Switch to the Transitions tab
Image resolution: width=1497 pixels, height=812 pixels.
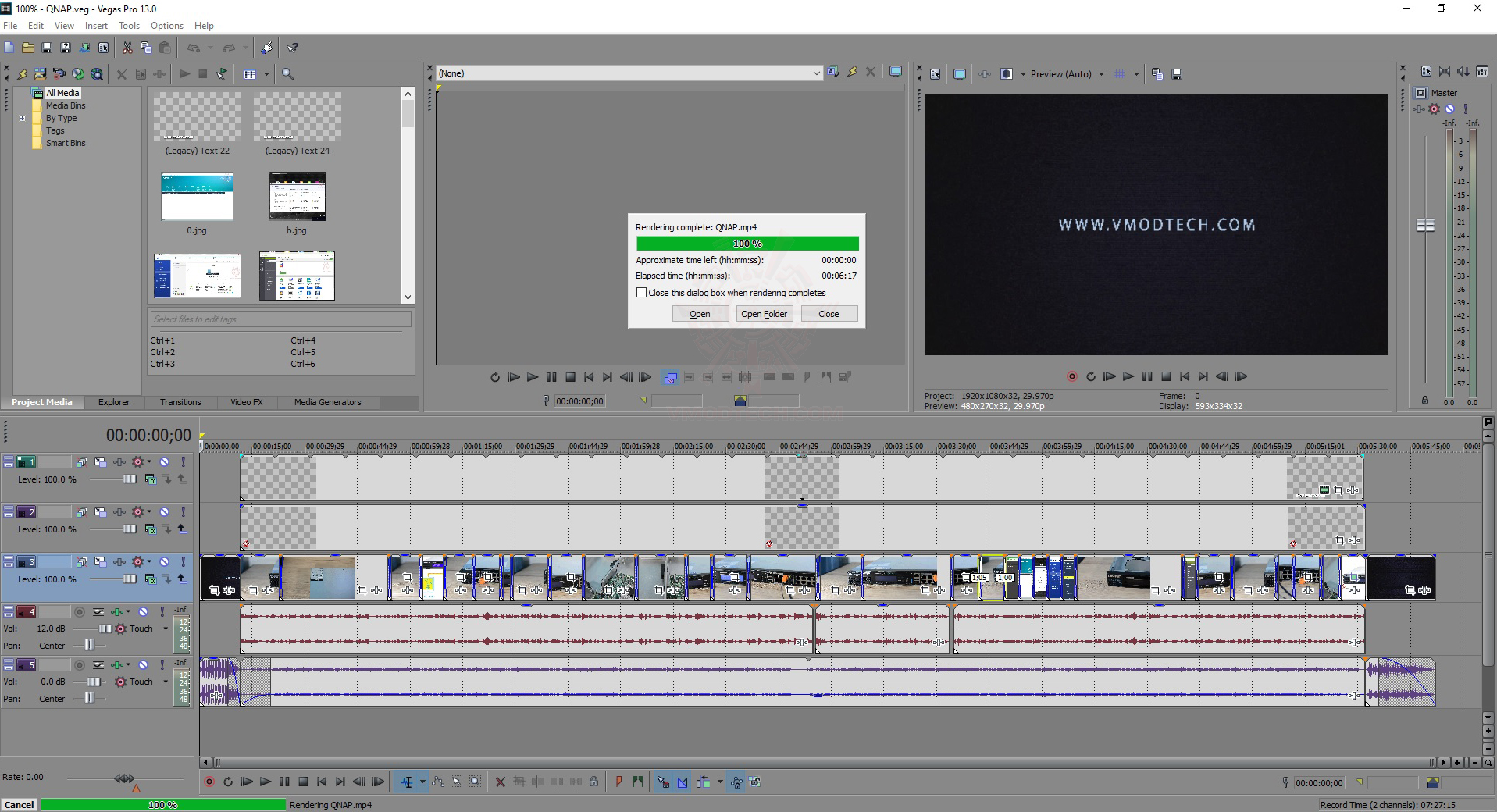click(x=180, y=402)
